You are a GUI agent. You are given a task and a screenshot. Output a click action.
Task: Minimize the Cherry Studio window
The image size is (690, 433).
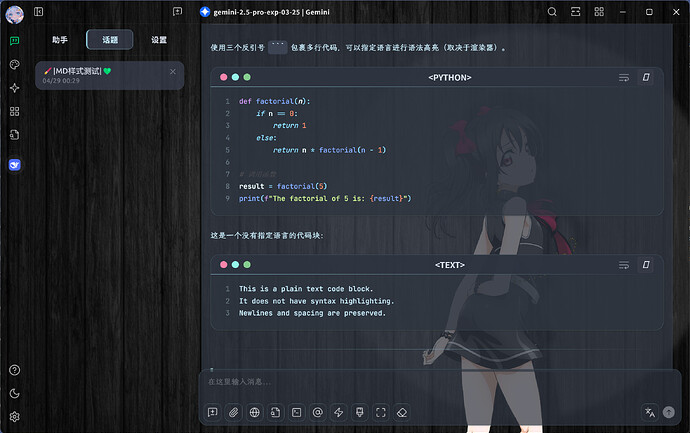coord(623,12)
